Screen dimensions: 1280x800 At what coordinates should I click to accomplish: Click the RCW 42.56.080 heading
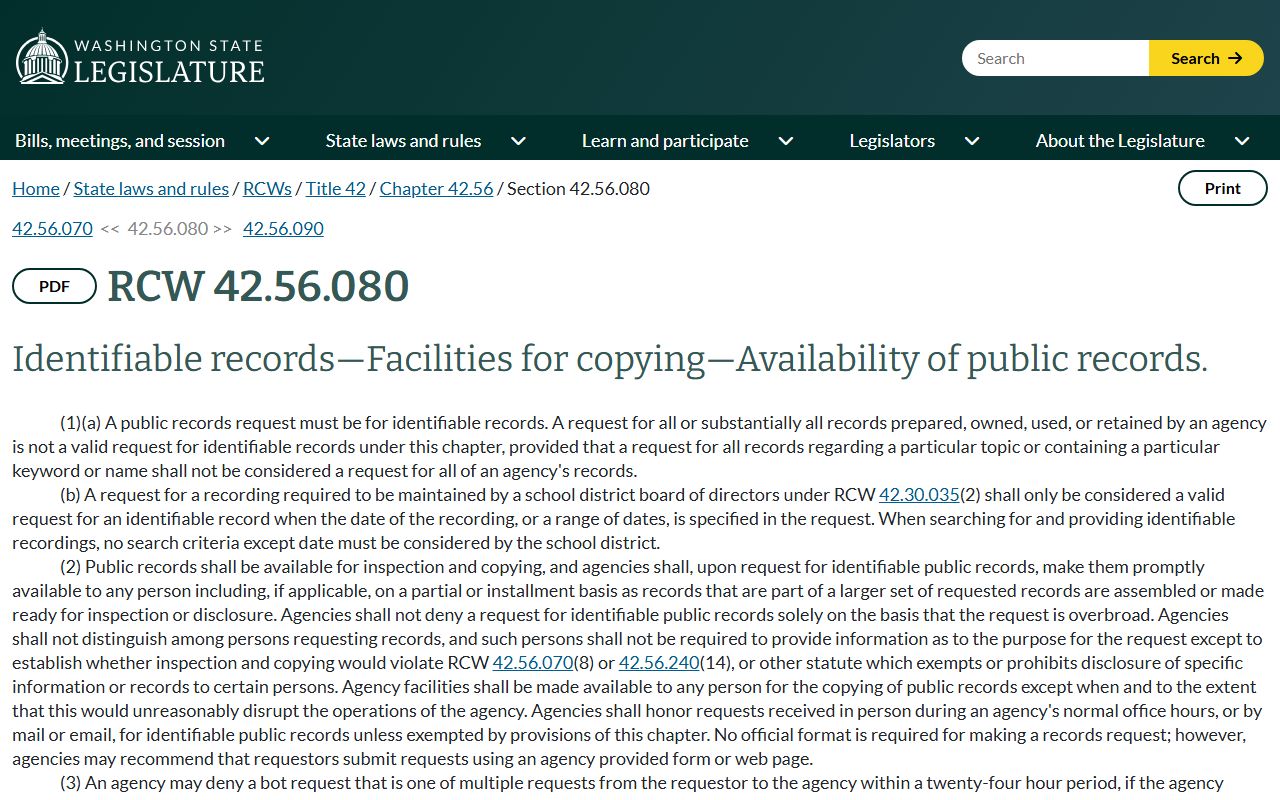258,286
